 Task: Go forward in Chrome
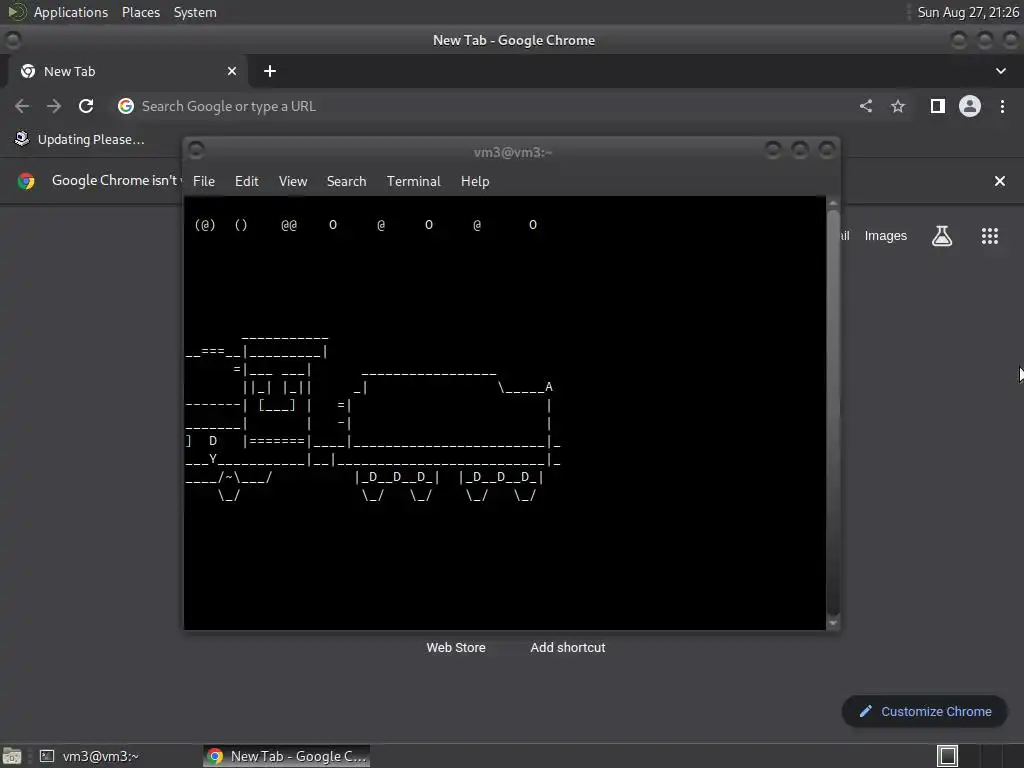54,106
